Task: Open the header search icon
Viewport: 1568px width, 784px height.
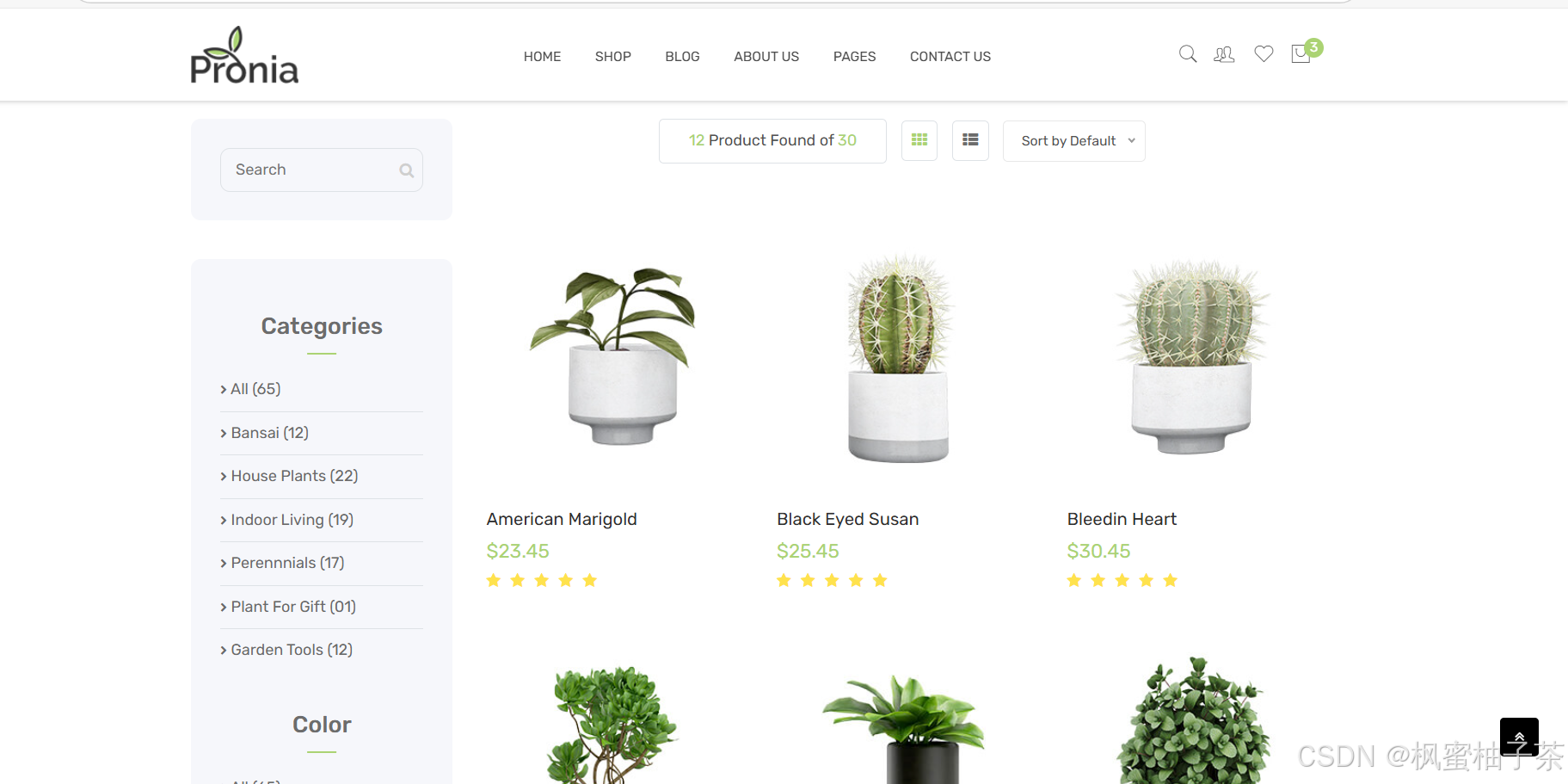Action: [x=1188, y=54]
